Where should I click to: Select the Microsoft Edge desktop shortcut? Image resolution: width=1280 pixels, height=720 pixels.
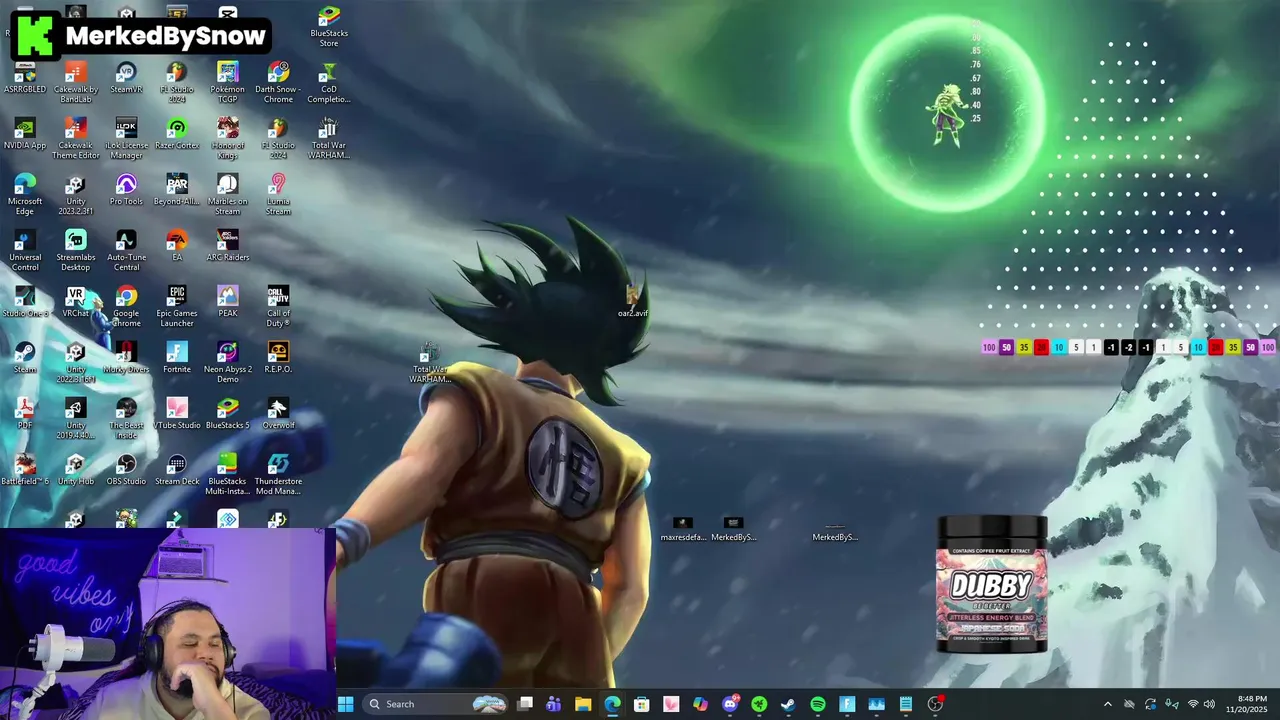click(x=25, y=195)
